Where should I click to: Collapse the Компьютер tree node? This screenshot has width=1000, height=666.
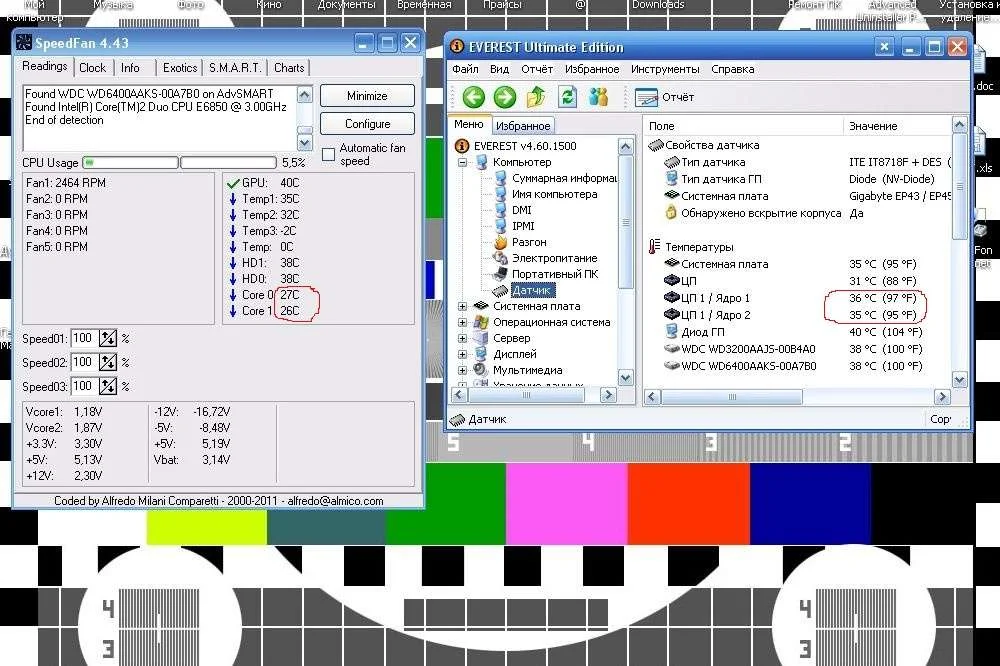462,162
